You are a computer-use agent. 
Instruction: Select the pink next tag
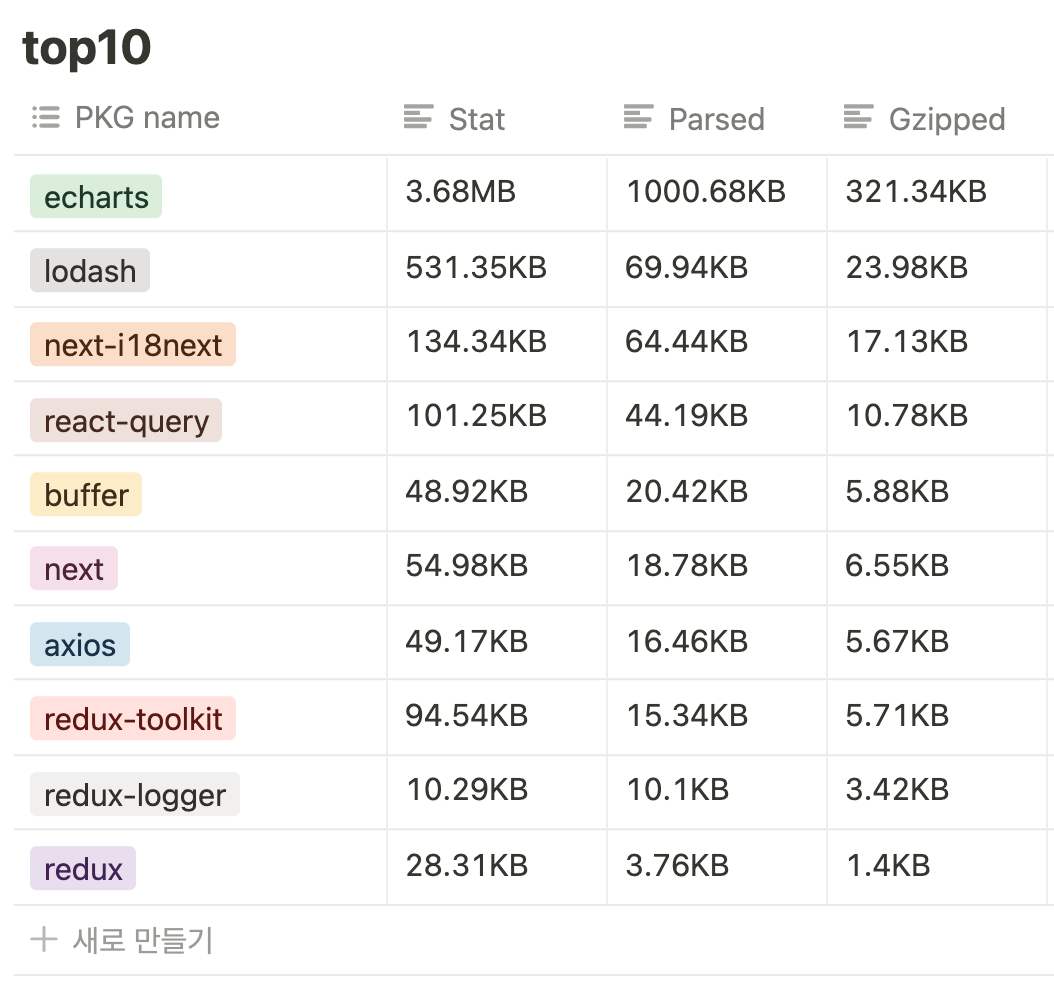74,569
